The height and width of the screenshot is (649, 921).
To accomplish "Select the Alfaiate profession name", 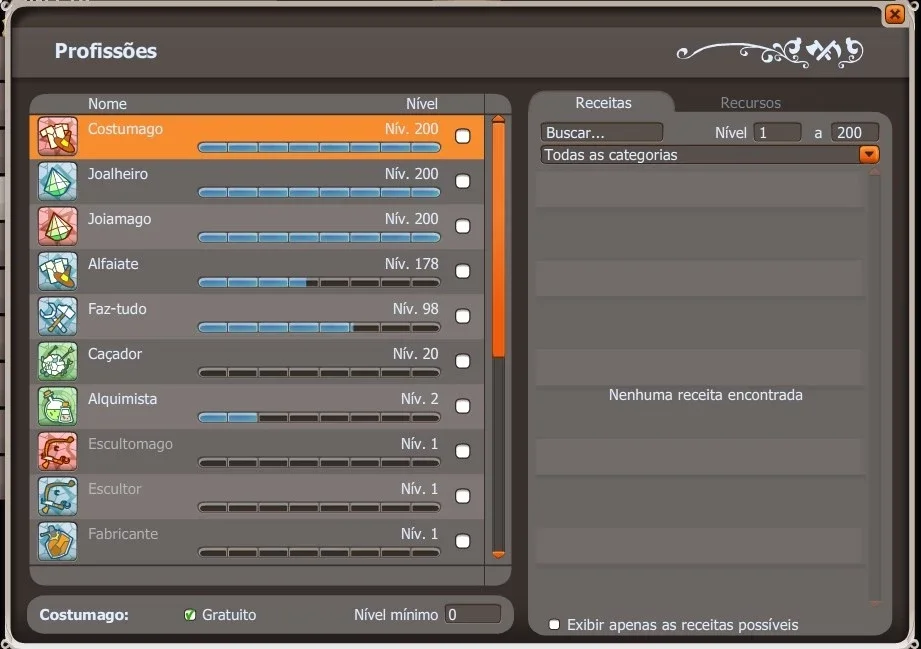I will [x=113, y=264].
